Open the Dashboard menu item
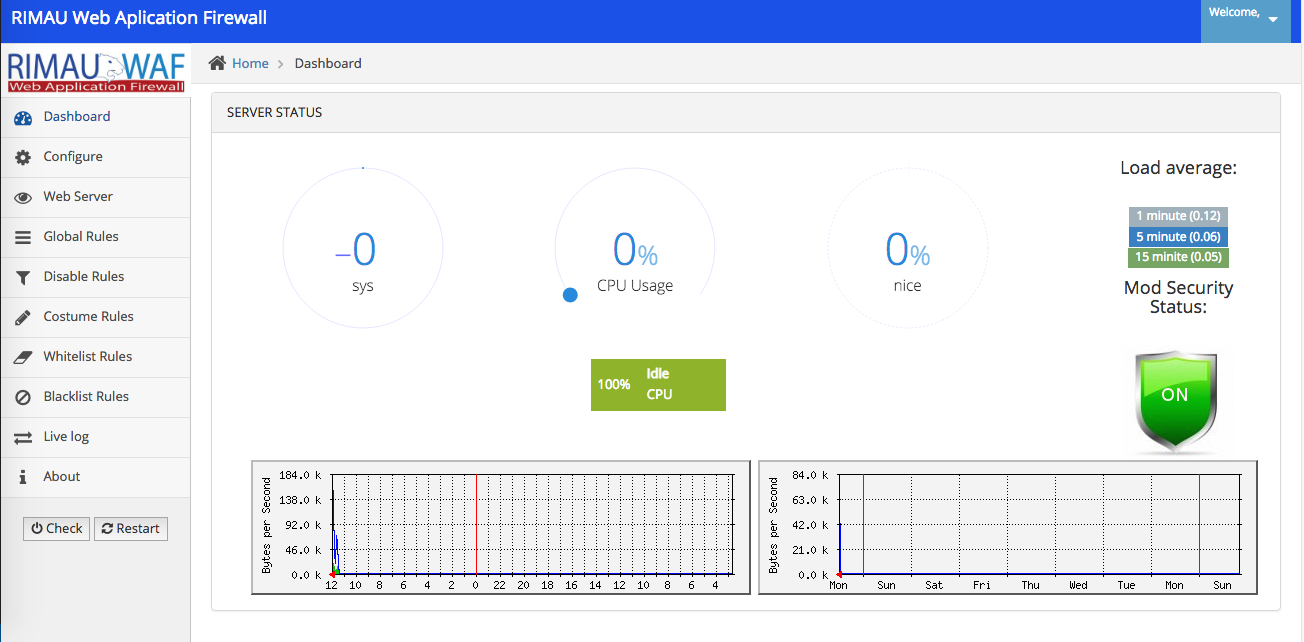 95,117
